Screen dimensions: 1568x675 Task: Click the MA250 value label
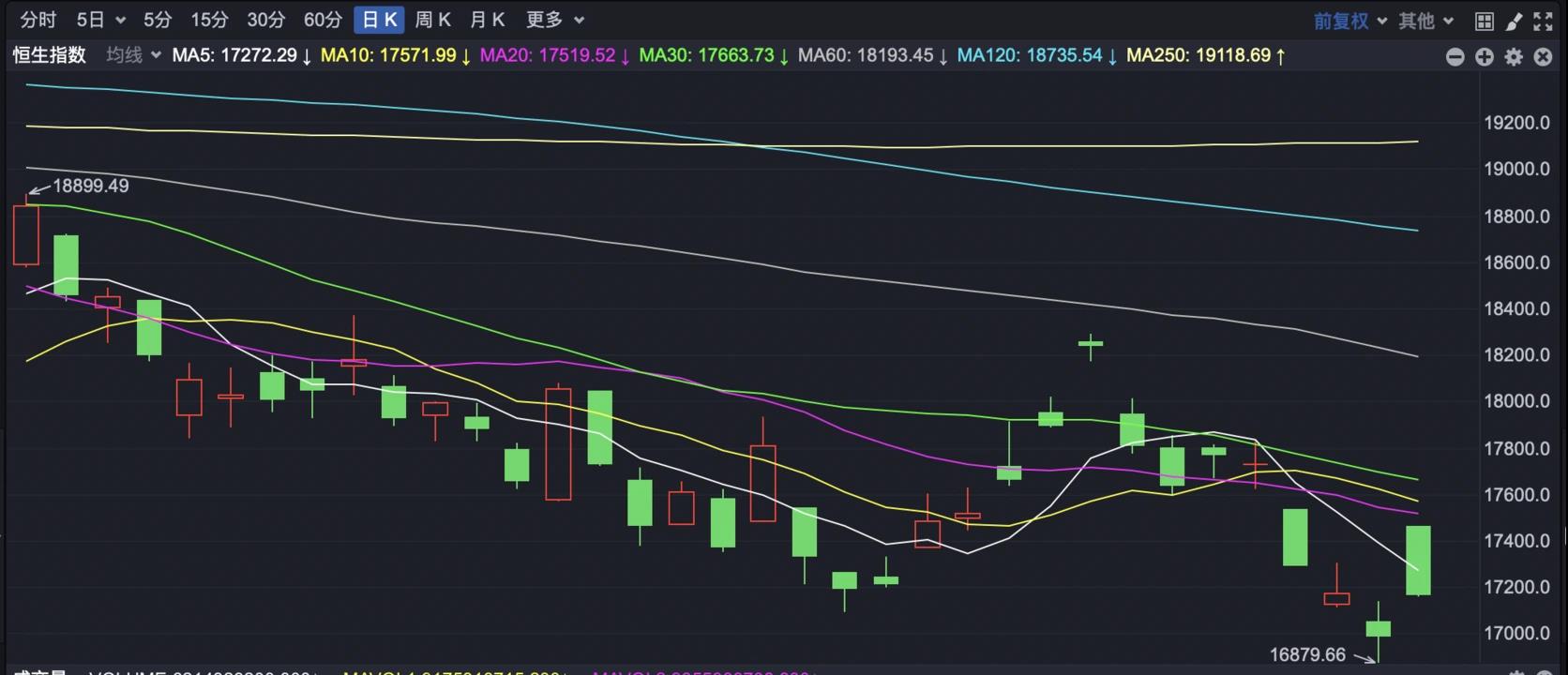coord(1204,55)
